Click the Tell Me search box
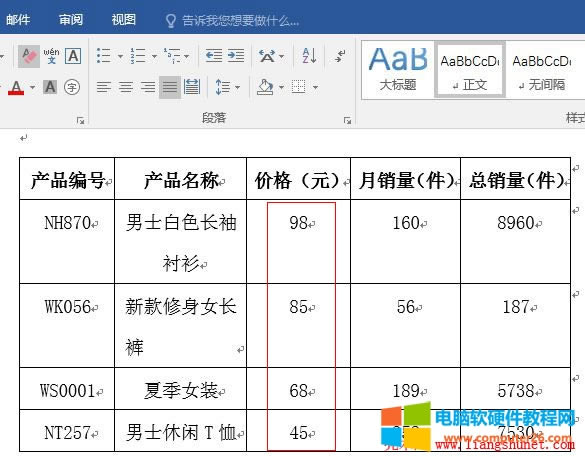 pyautogui.click(x=240, y=21)
